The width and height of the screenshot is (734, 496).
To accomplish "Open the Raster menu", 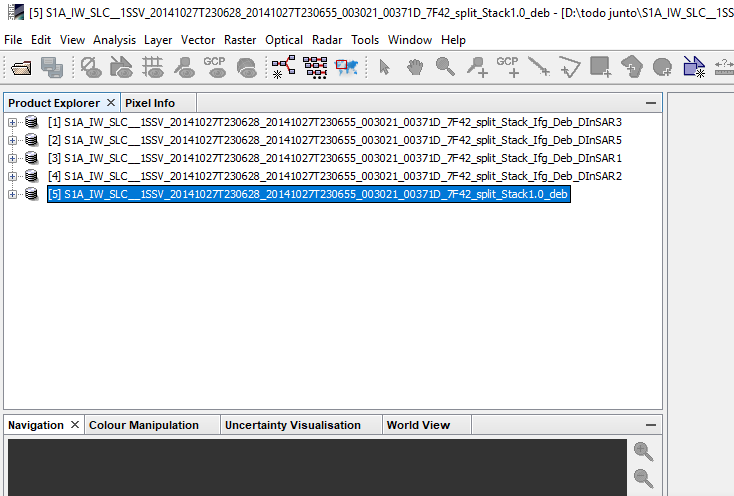I will [240, 40].
